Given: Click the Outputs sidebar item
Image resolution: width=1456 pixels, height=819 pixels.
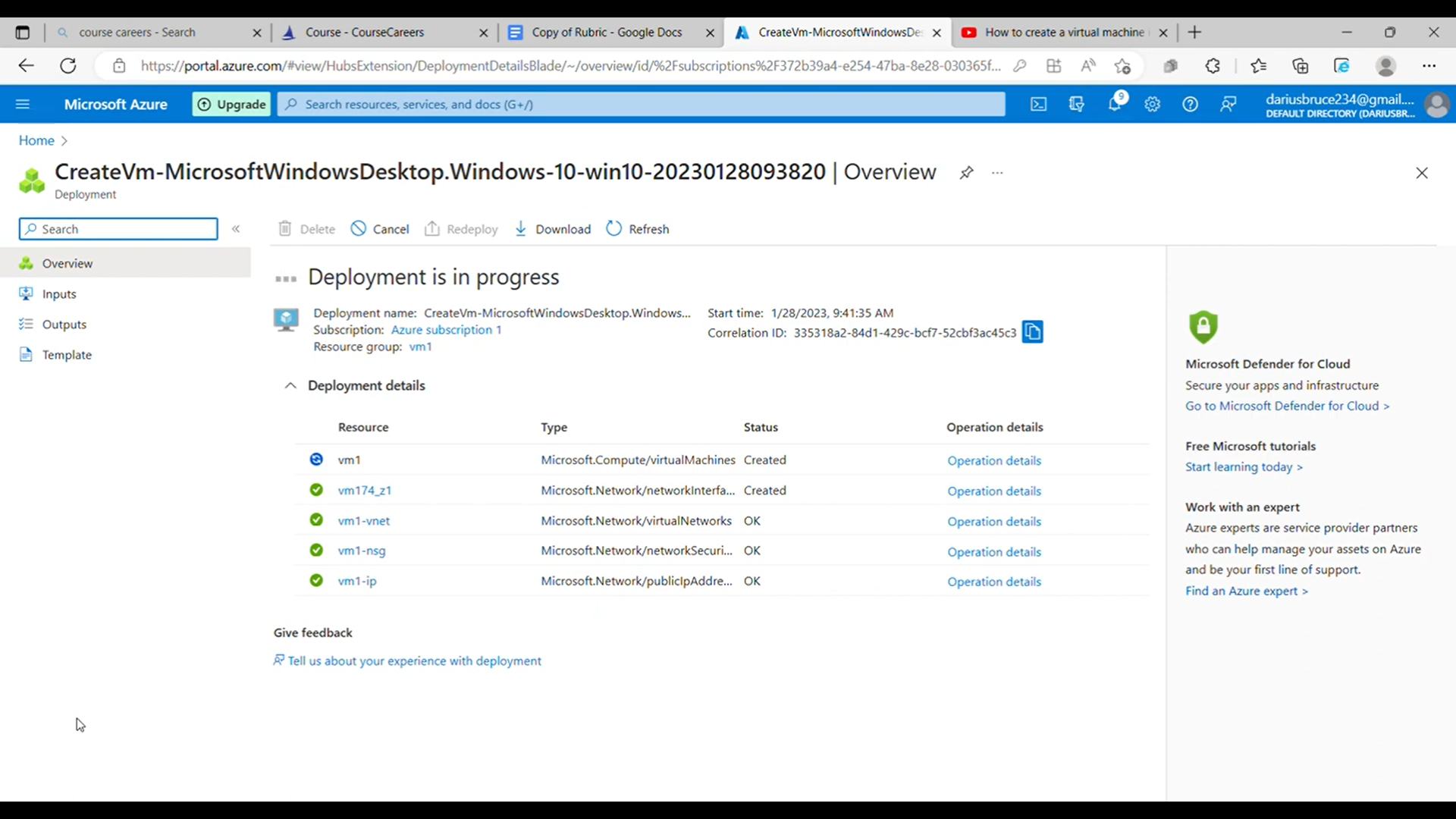Looking at the screenshot, I should [x=63, y=324].
